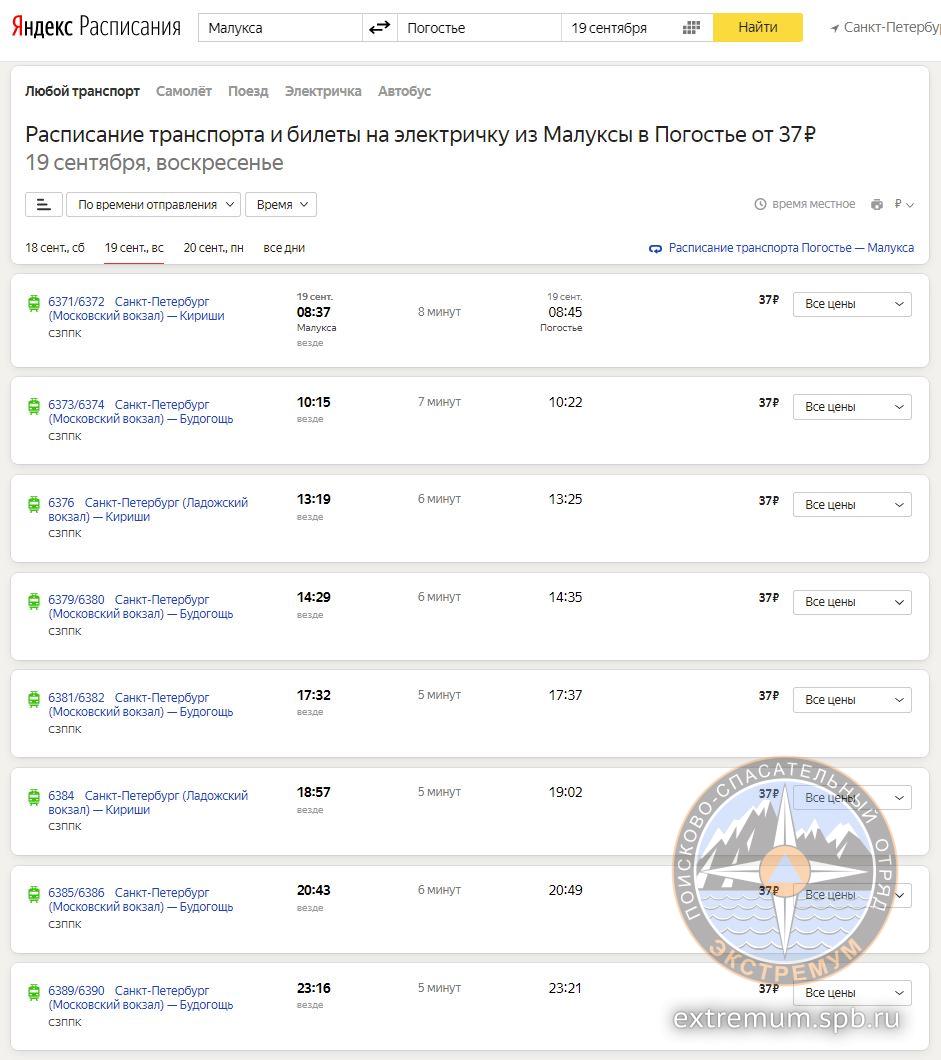Click the 8 минут duration text

tap(439, 312)
